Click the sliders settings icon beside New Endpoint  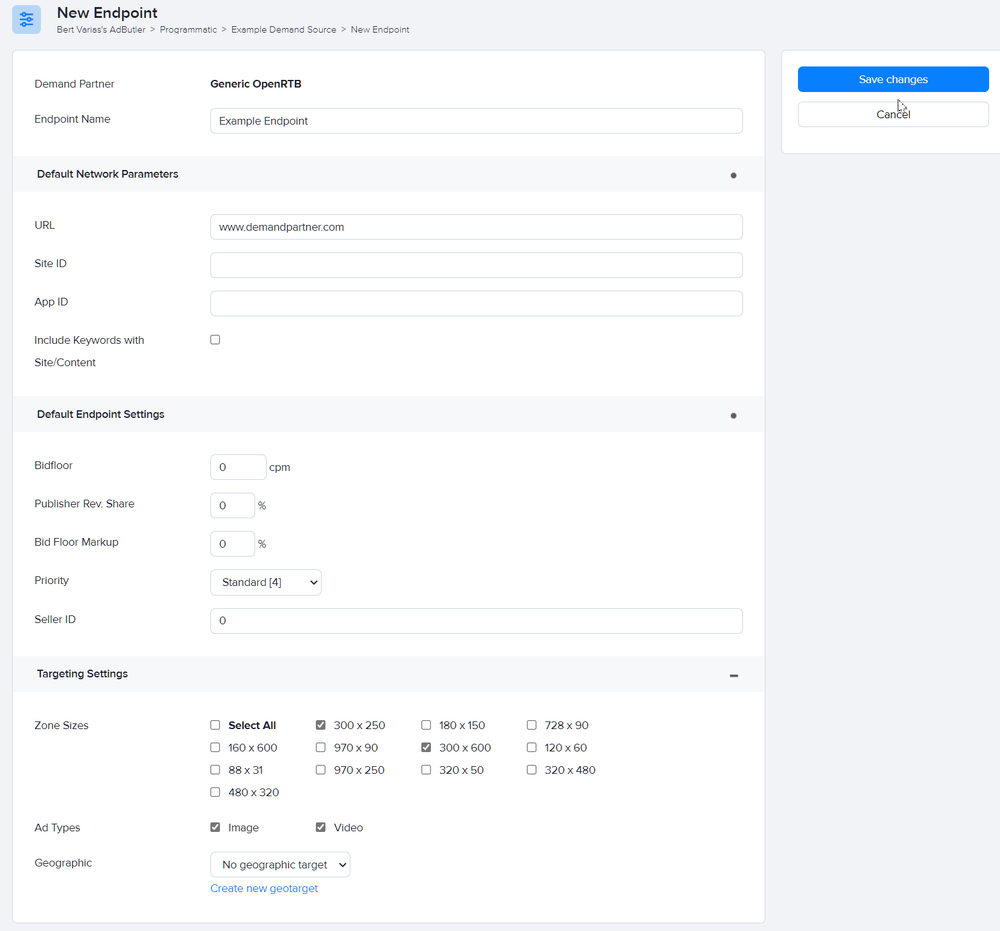point(26,19)
